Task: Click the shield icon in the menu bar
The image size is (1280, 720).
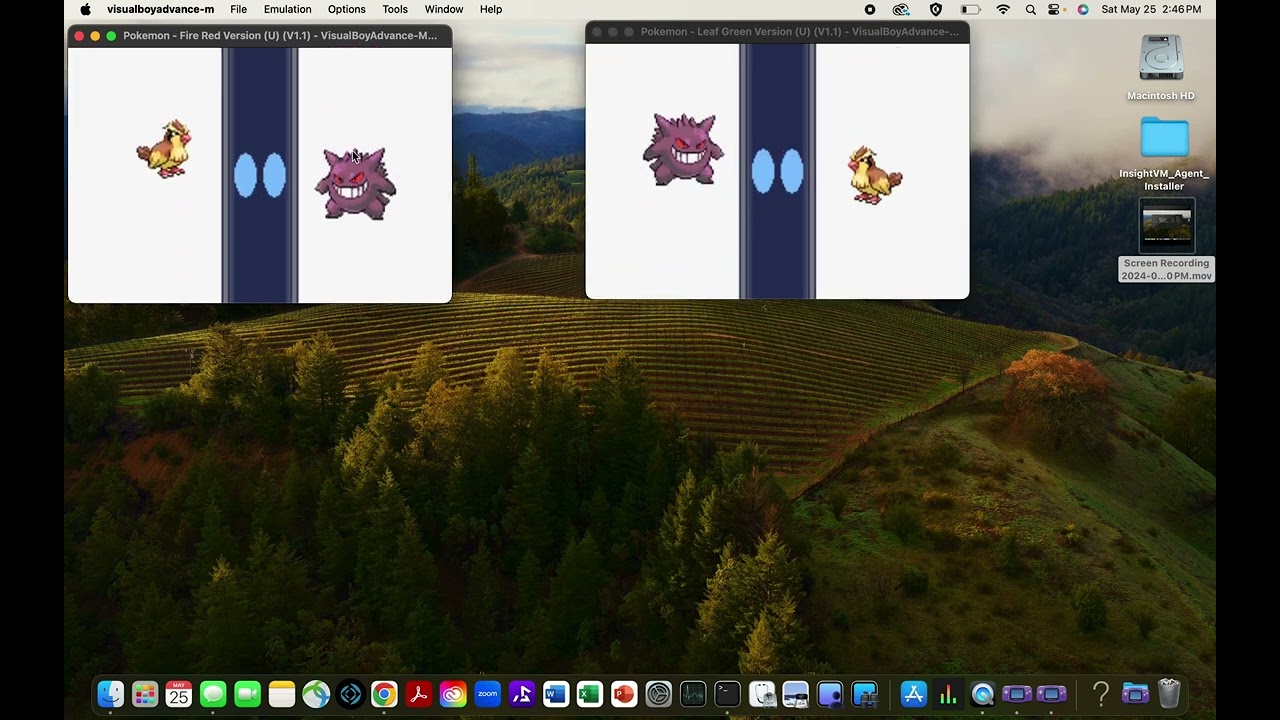Action: [x=936, y=9]
